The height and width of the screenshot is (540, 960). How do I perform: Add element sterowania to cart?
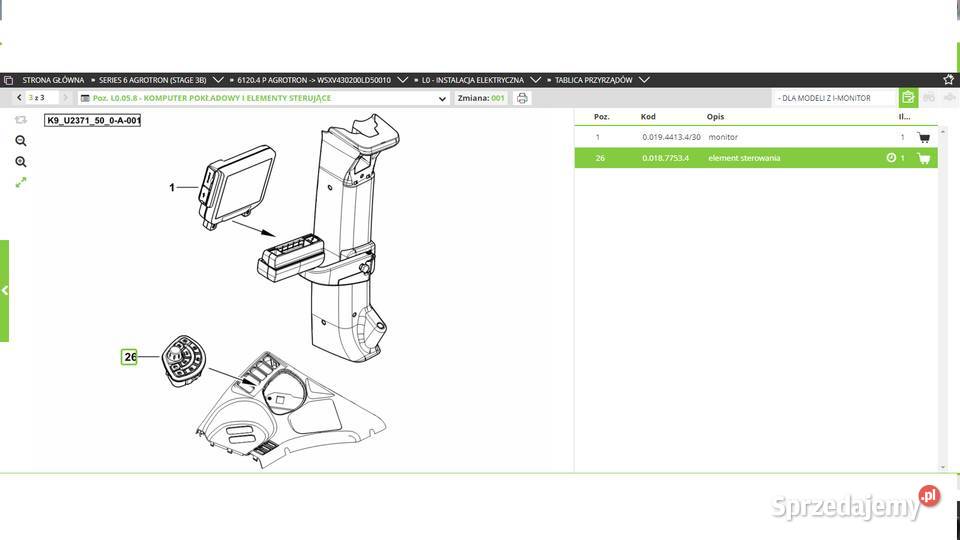click(x=923, y=158)
